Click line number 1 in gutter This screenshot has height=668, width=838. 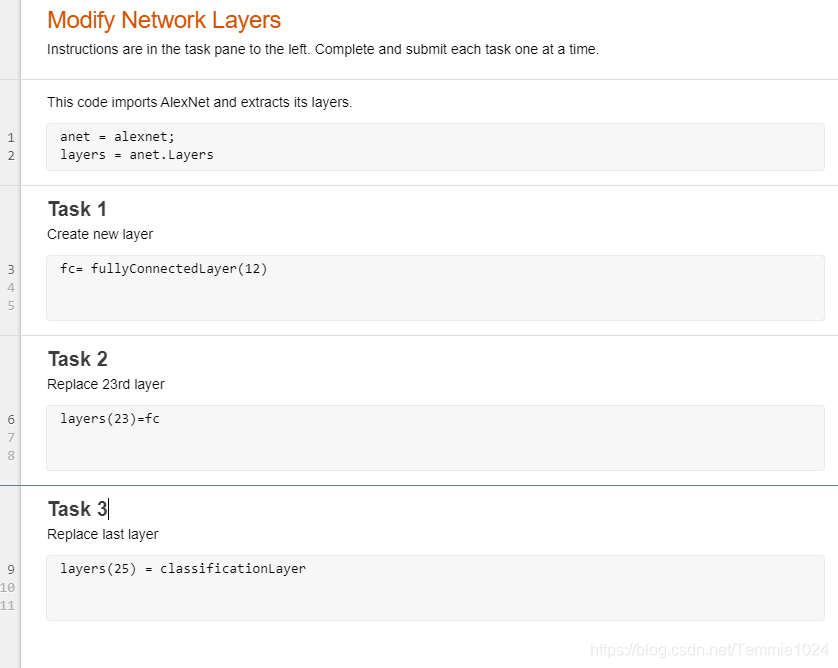(x=11, y=138)
